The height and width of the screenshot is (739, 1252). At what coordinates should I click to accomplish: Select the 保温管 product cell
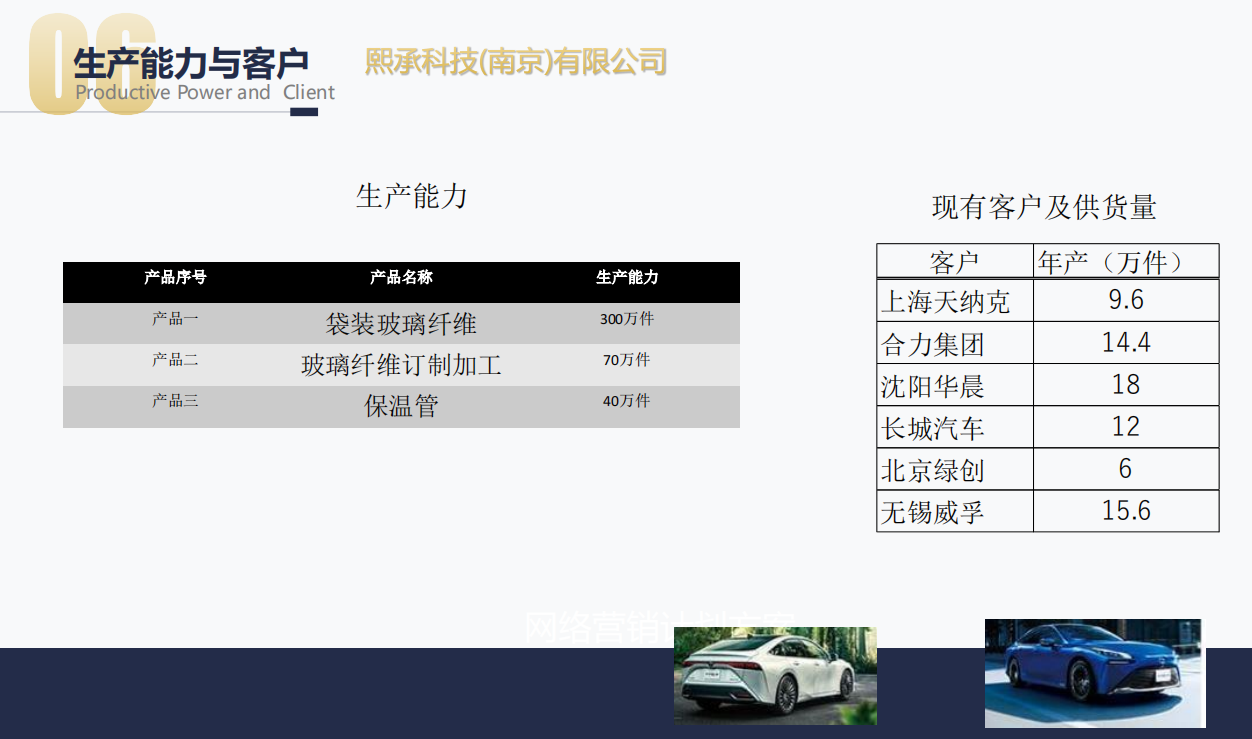[x=401, y=406]
